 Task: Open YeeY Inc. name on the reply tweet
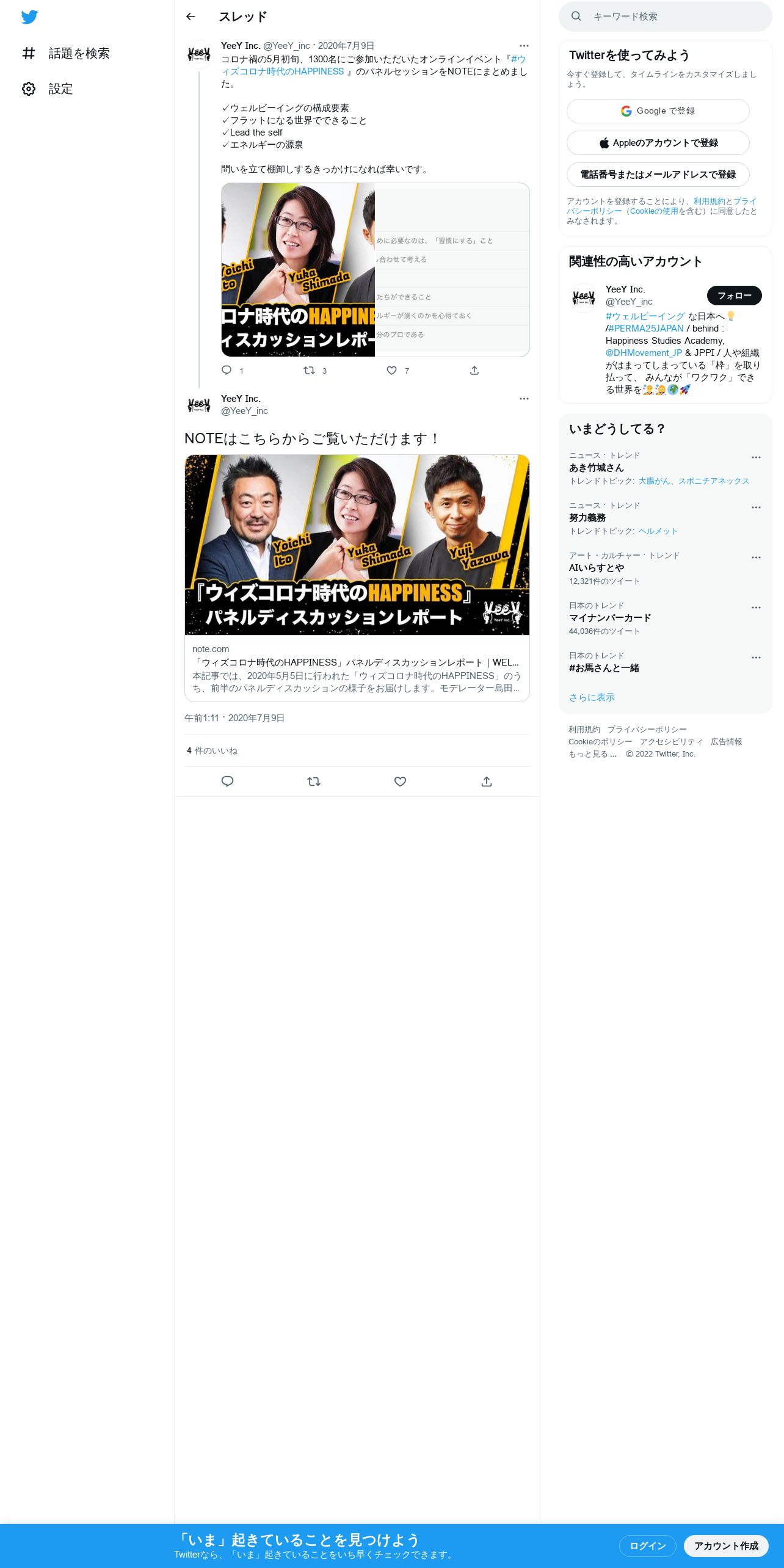[241, 399]
